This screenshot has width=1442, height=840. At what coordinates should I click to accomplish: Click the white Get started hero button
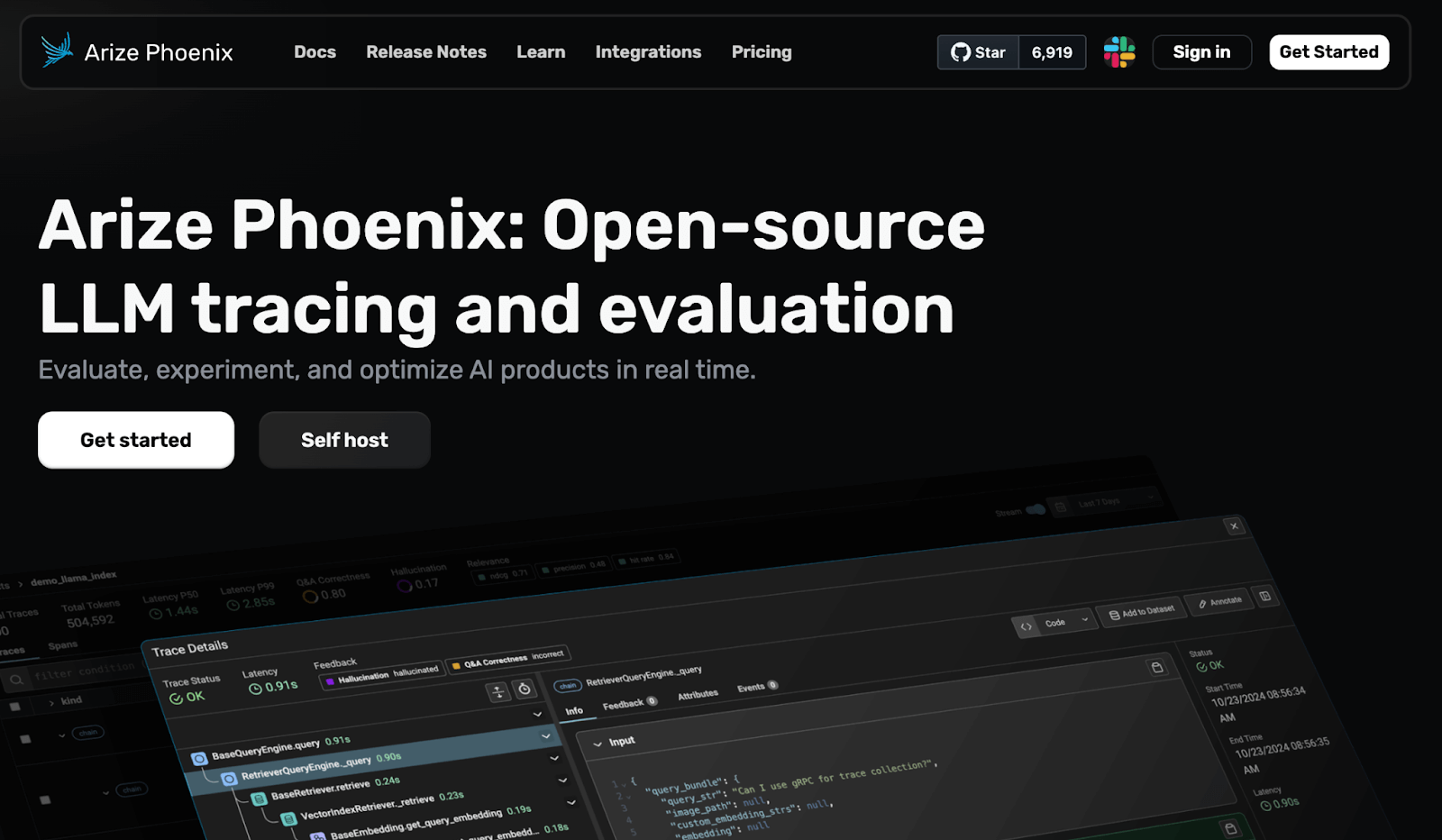pos(136,440)
